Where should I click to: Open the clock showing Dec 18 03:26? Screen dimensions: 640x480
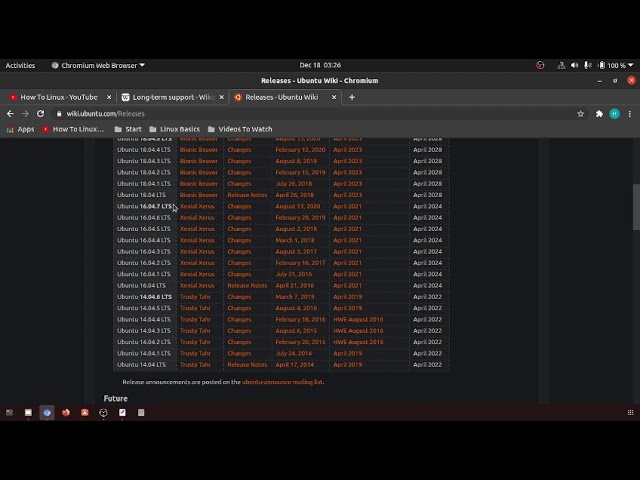320,65
